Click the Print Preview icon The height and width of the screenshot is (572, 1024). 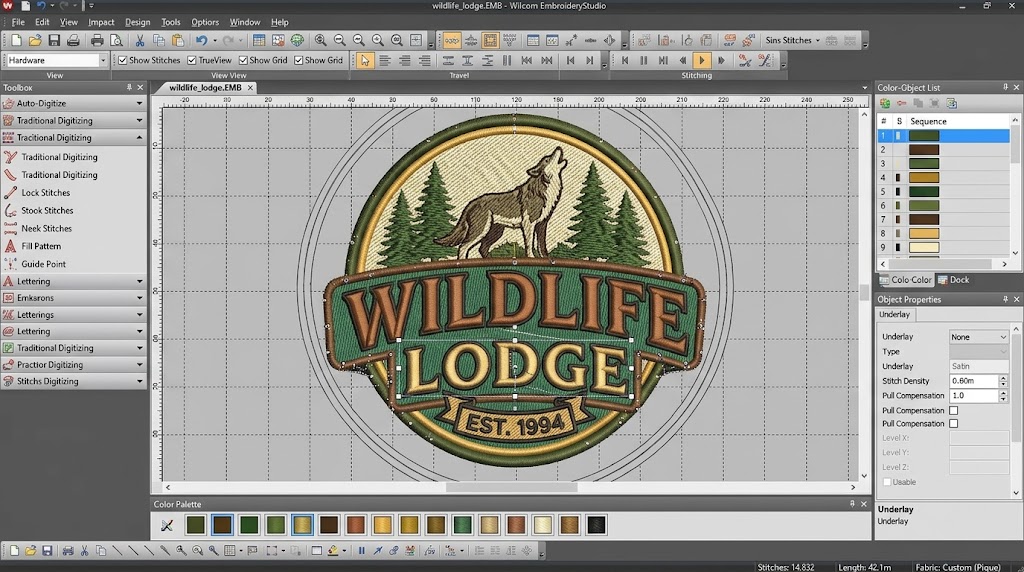116,40
